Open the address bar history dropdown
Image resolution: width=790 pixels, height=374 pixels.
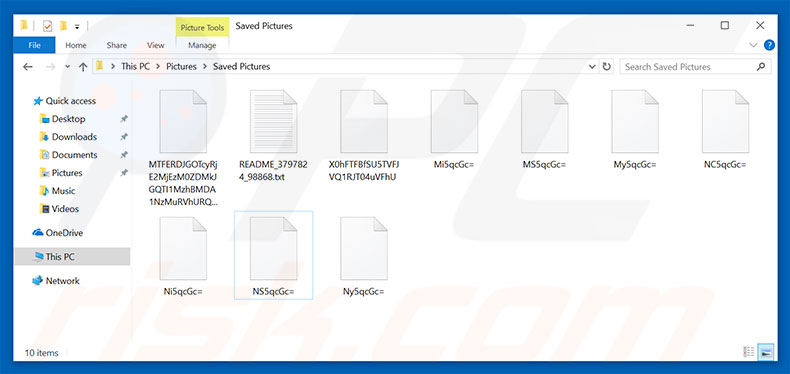[593, 67]
